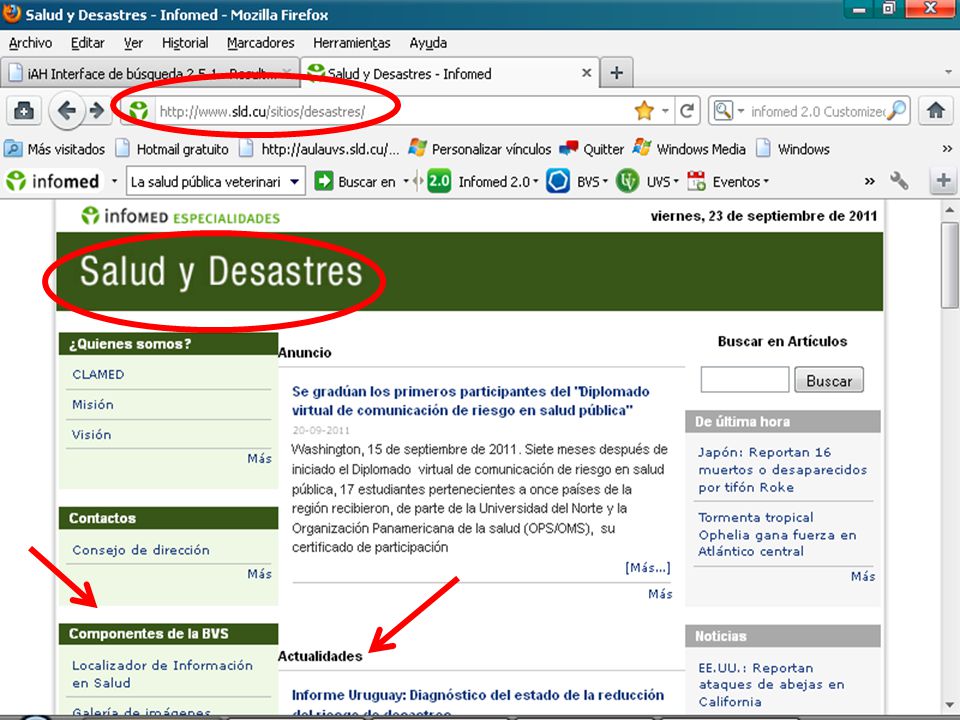Click the green Buscar en arrow icon
This screenshot has width=960, height=720.
pos(323,181)
